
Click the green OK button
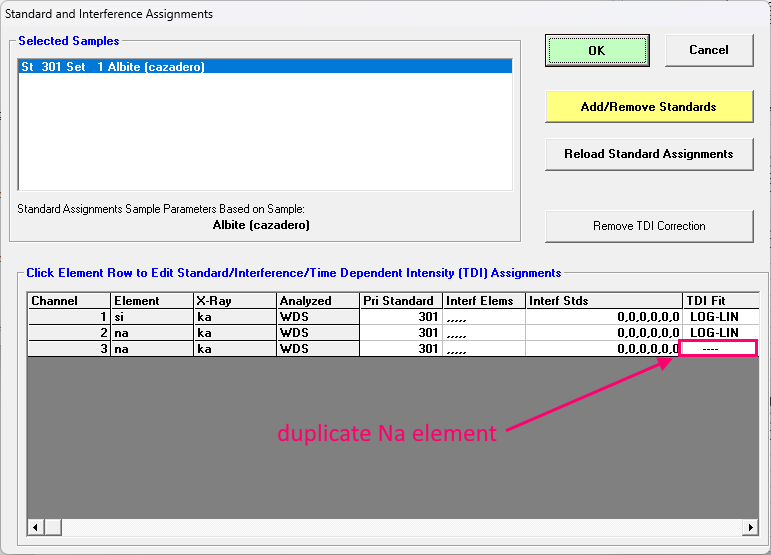point(596,50)
